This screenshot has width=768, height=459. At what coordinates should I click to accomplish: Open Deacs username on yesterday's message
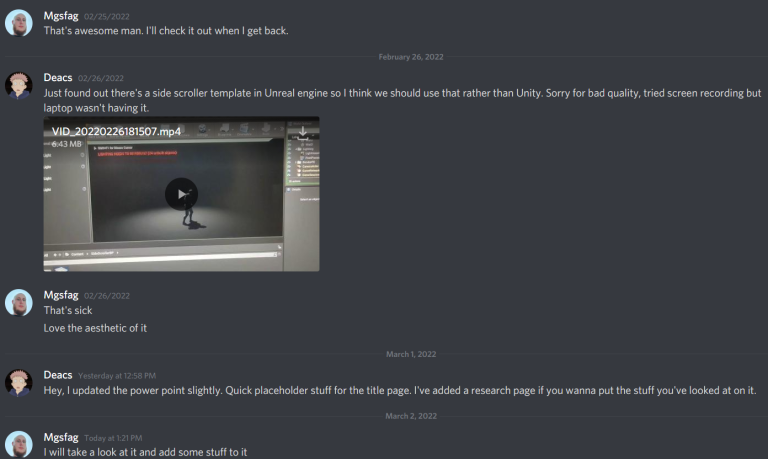(58, 375)
